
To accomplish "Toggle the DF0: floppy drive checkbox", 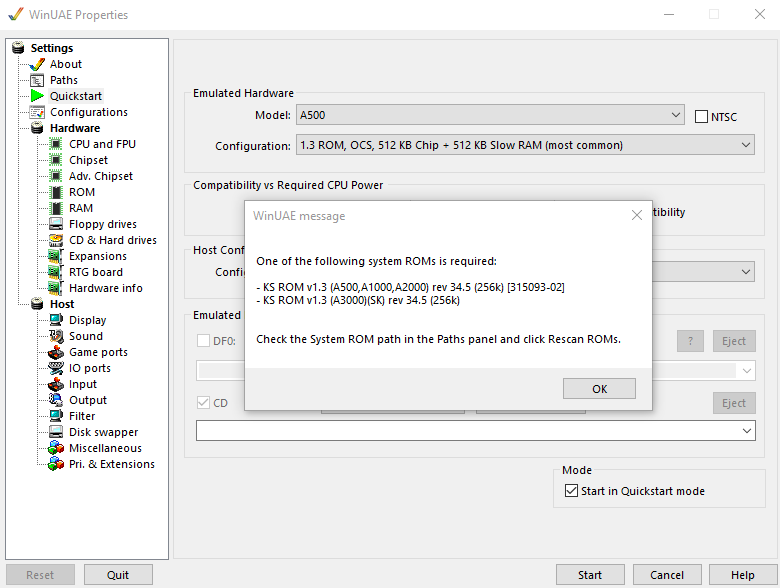I will click(x=203, y=341).
